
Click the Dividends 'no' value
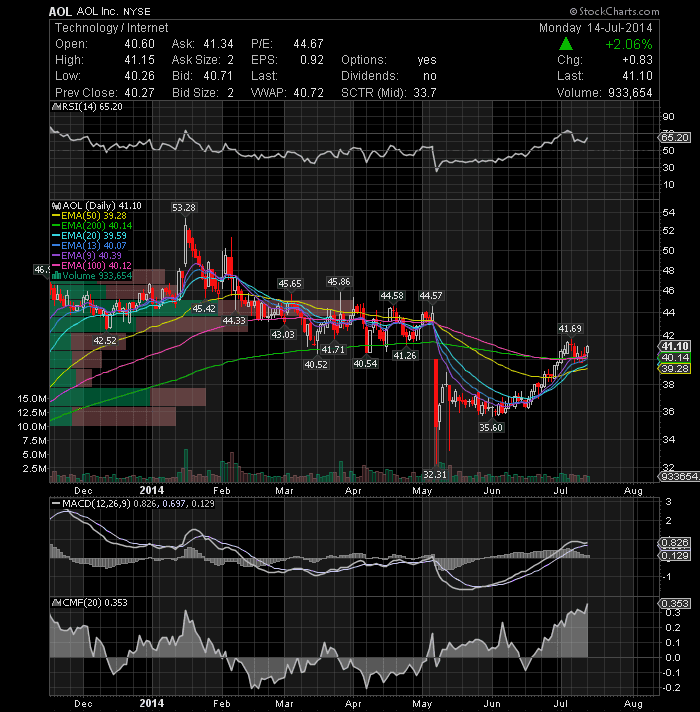click(x=429, y=76)
